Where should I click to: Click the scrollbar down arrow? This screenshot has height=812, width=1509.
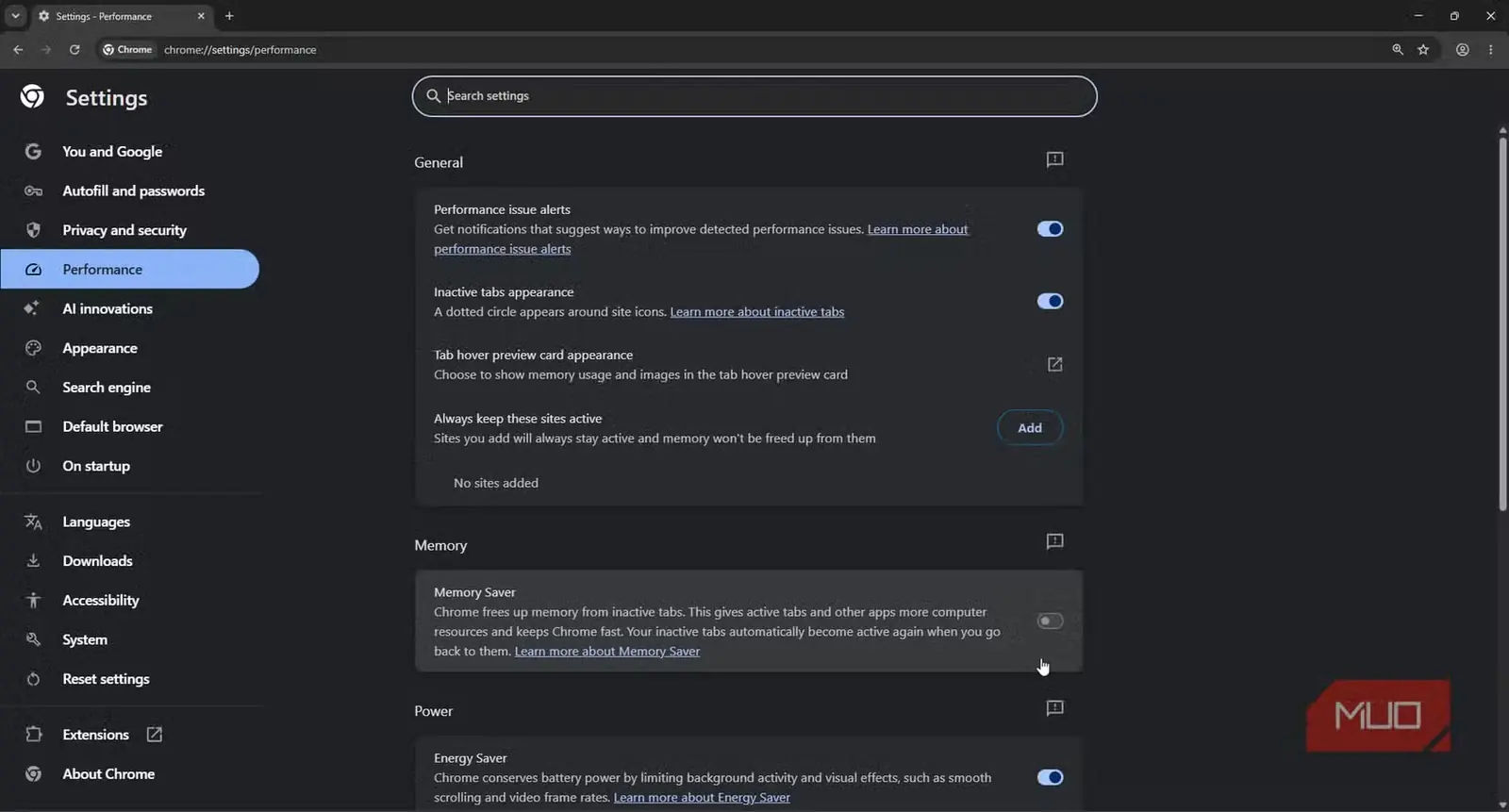pyautogui.click(x=1502, y=804)
